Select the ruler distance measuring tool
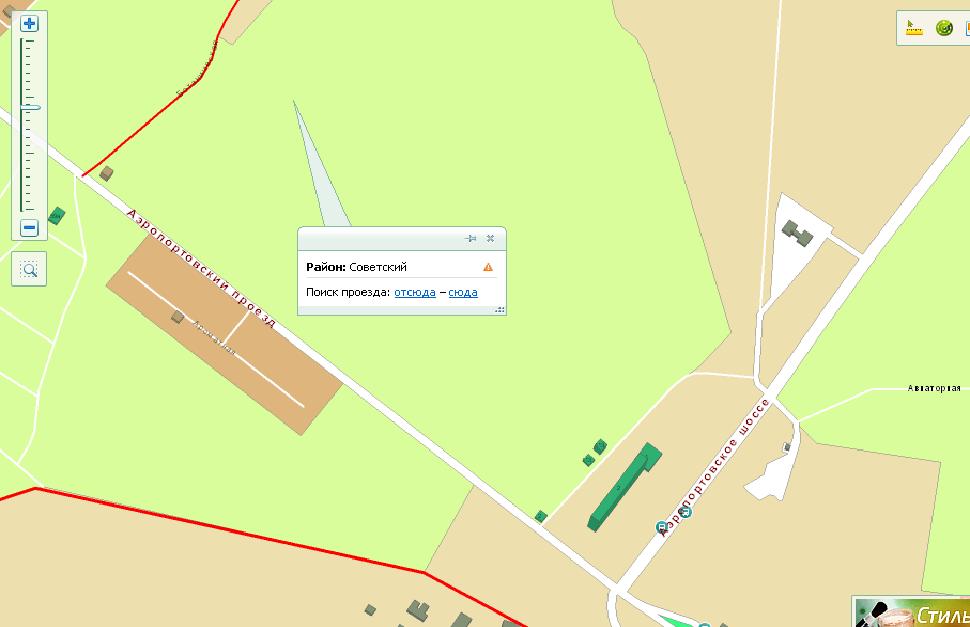 (x=914, y=28)
